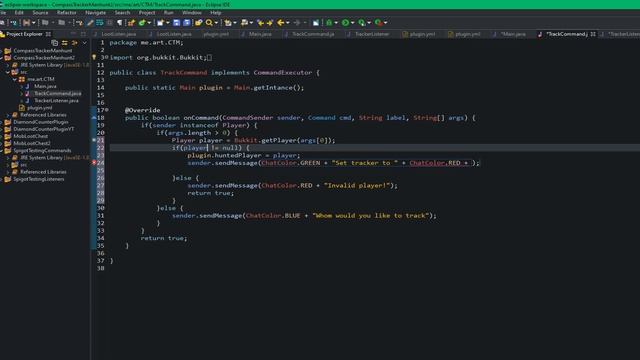Close the active *TrackCommand.java tab
The image size is (640, 360).
click(x=593, y=34)
